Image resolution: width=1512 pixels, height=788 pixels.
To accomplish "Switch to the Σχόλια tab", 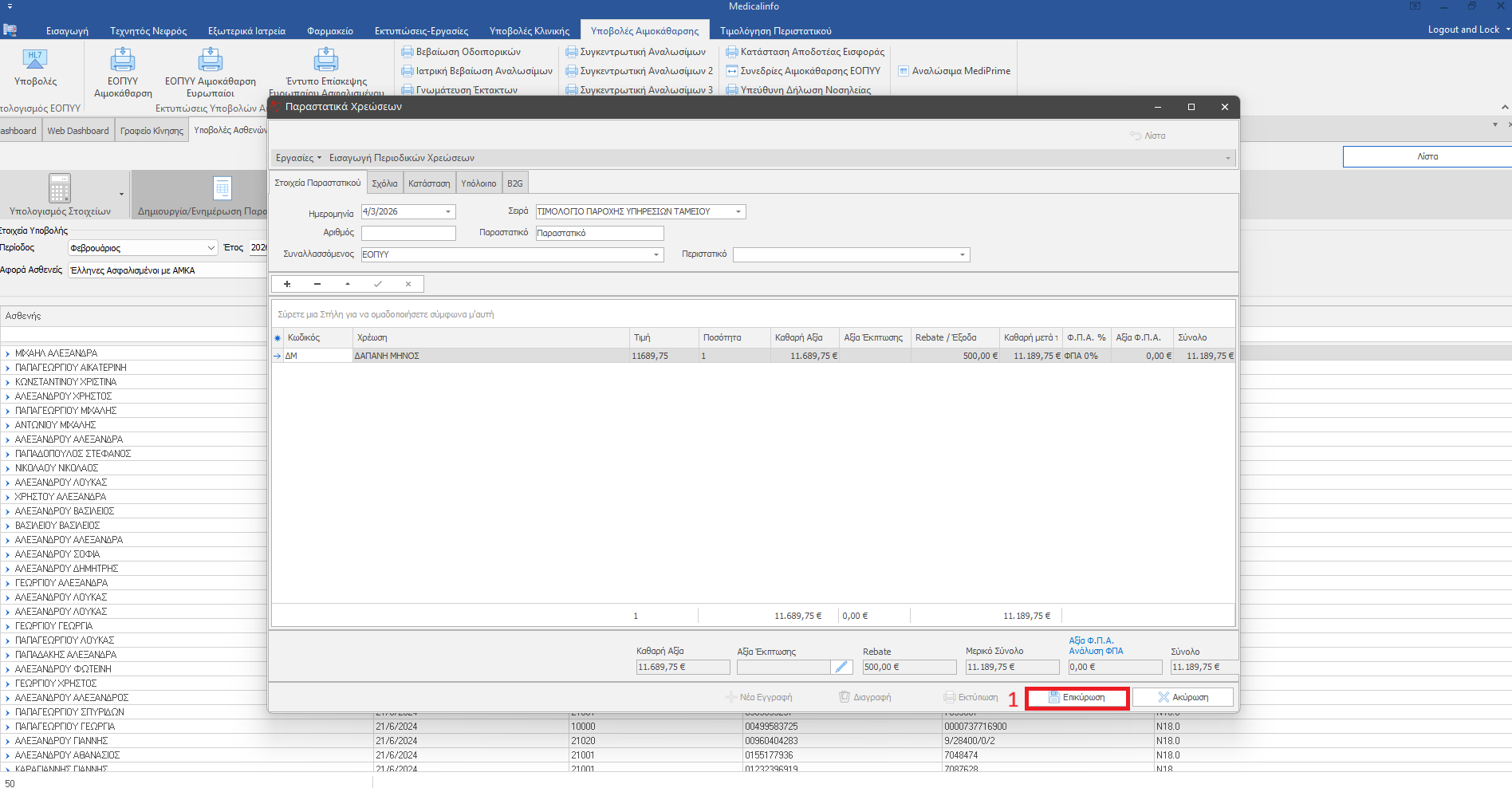I will pos(384,183).
